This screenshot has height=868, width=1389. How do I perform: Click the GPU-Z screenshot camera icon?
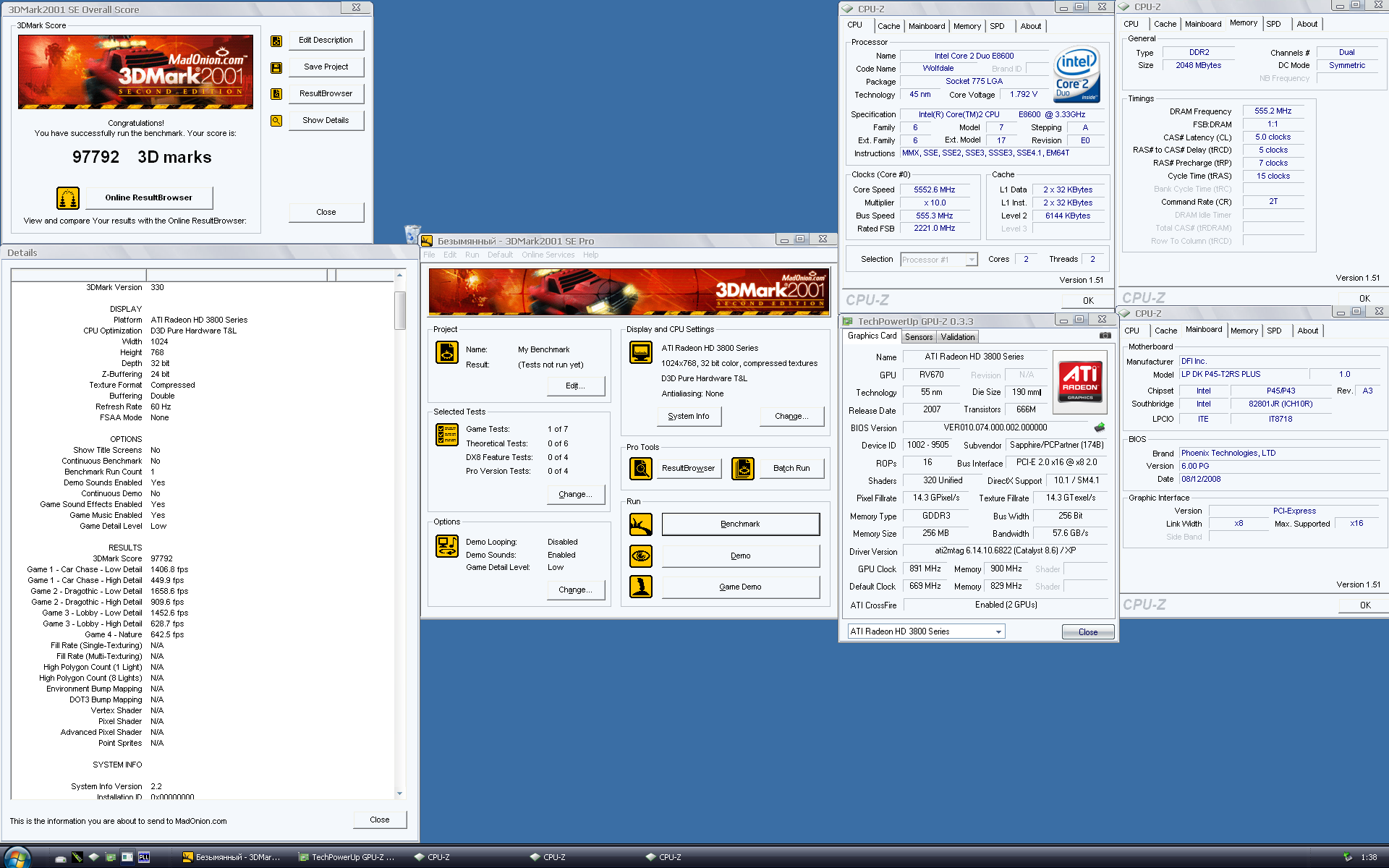point(1105,336)
